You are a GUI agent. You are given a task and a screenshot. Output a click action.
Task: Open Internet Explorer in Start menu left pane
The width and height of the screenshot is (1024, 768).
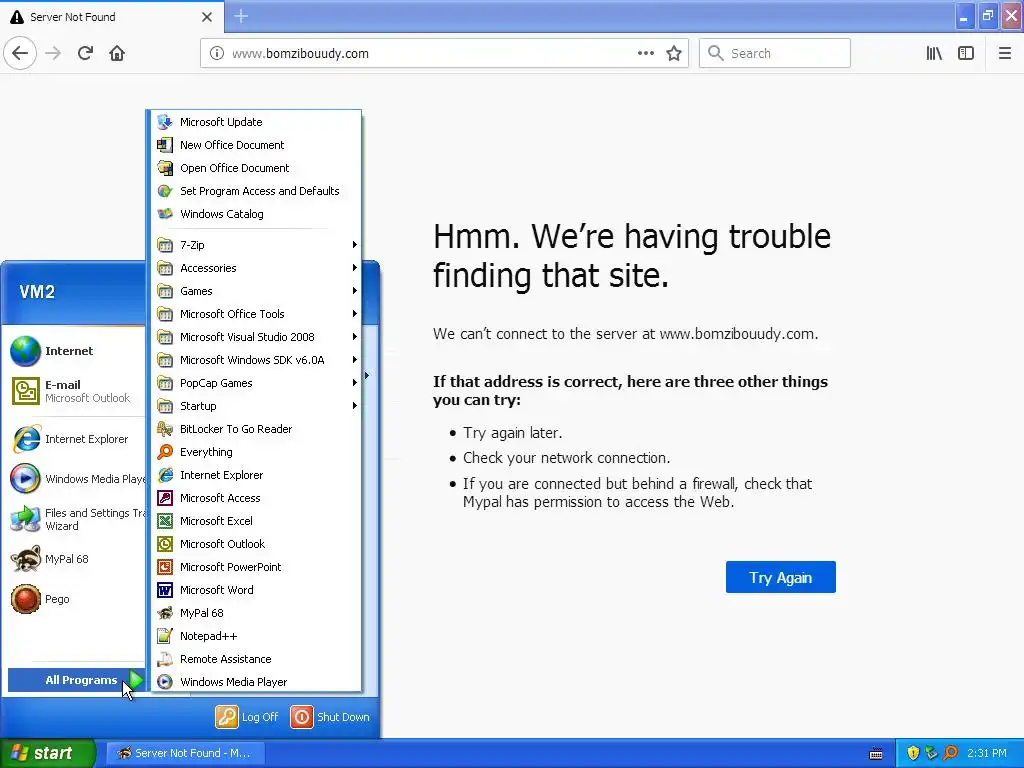point(75,439)
